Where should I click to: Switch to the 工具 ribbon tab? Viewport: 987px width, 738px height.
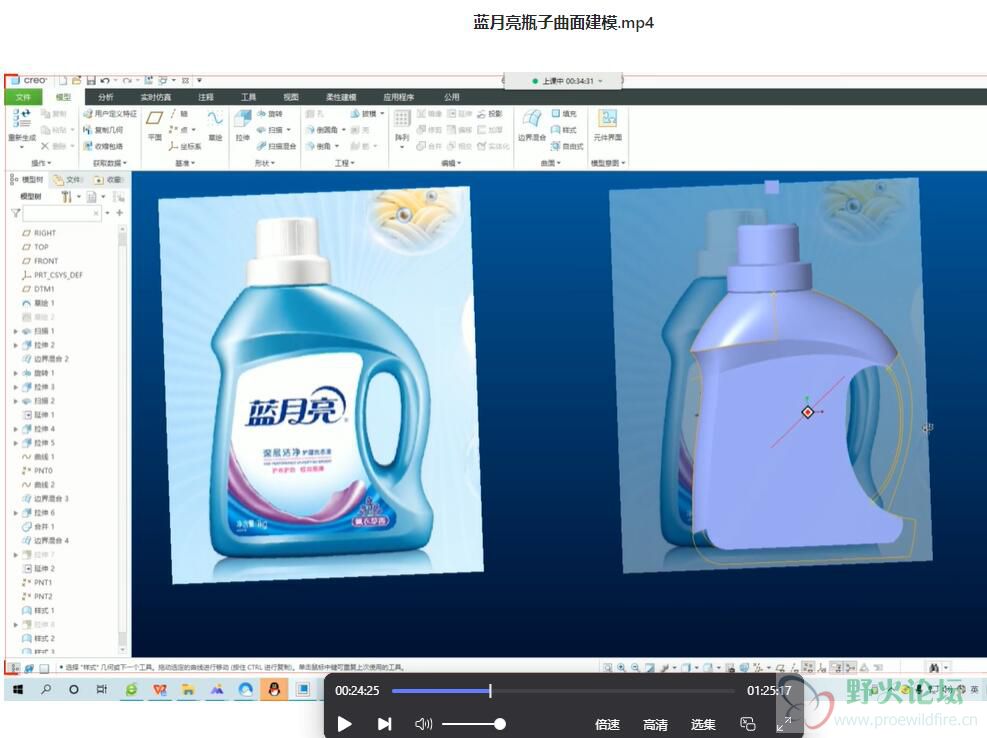click(249, 97)
